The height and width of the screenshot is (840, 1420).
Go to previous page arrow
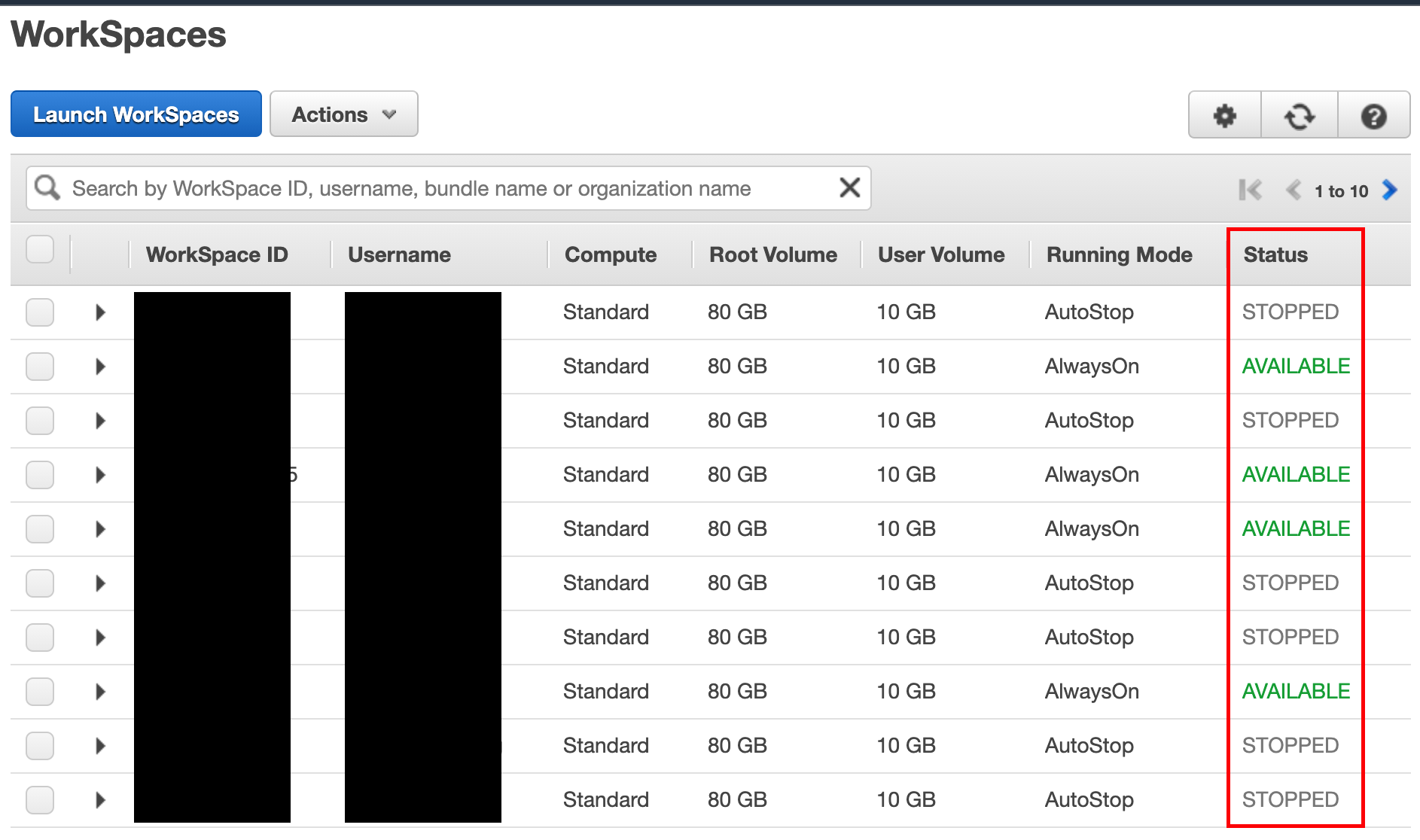[x=1294, y=190]
